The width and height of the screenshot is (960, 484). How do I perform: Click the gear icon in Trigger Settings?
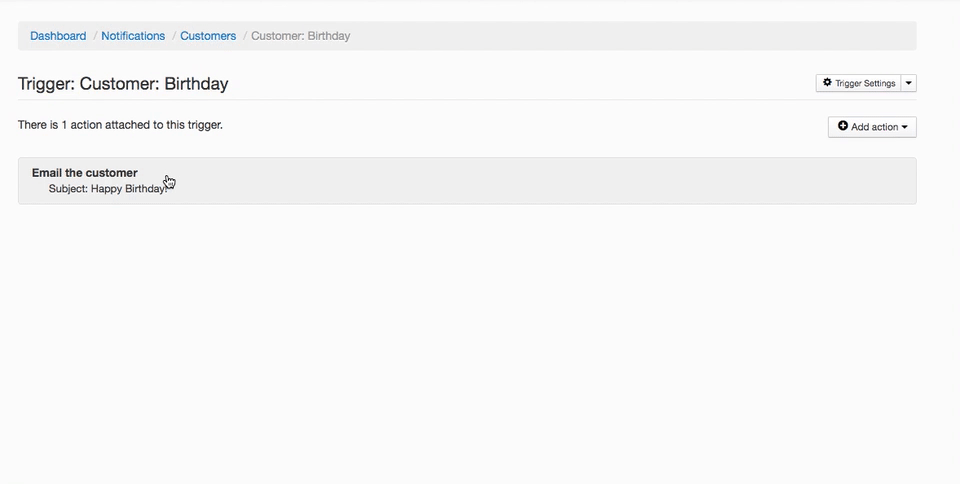[827, 83]
